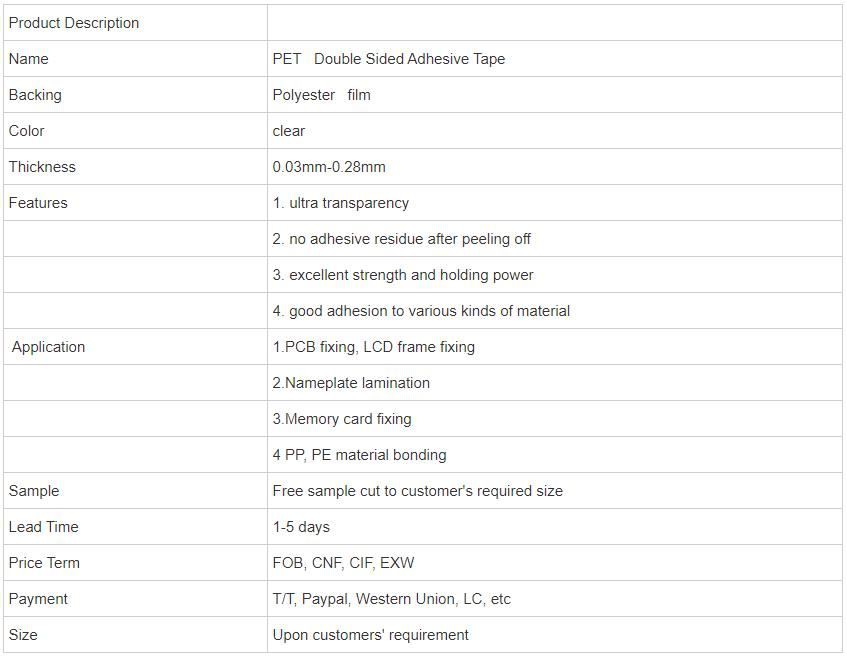
Task: Click the 0.03mm-0.28mm thickness value
Action: (x=329, y=167)
